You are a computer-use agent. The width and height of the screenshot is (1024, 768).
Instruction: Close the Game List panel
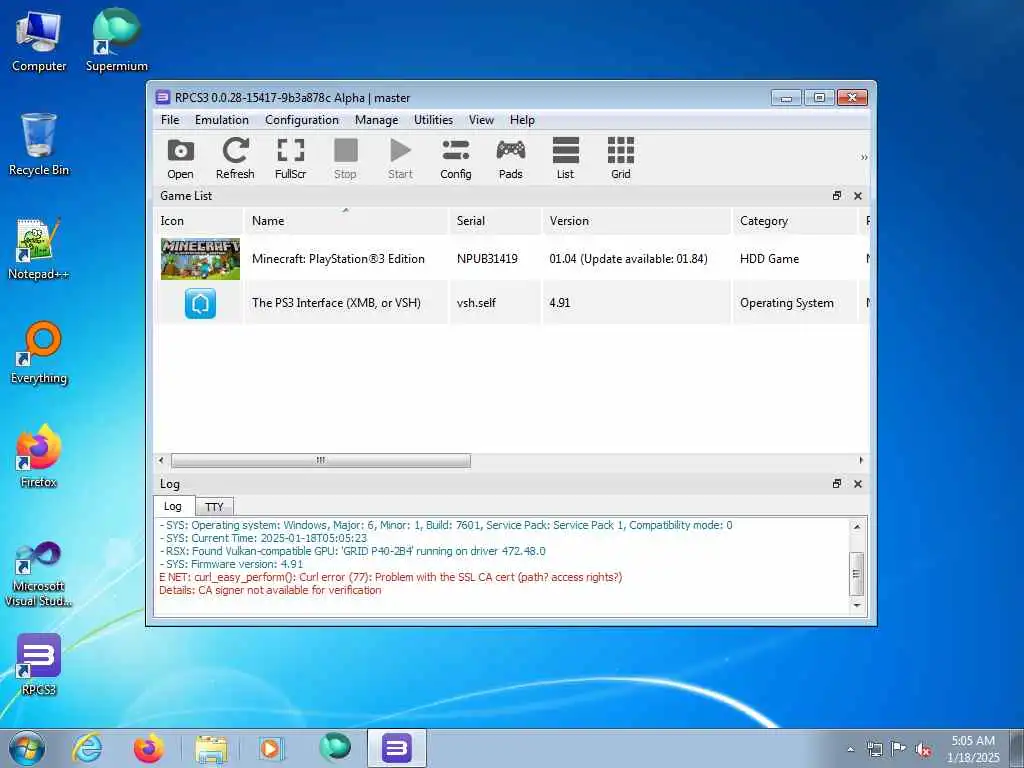858,196
